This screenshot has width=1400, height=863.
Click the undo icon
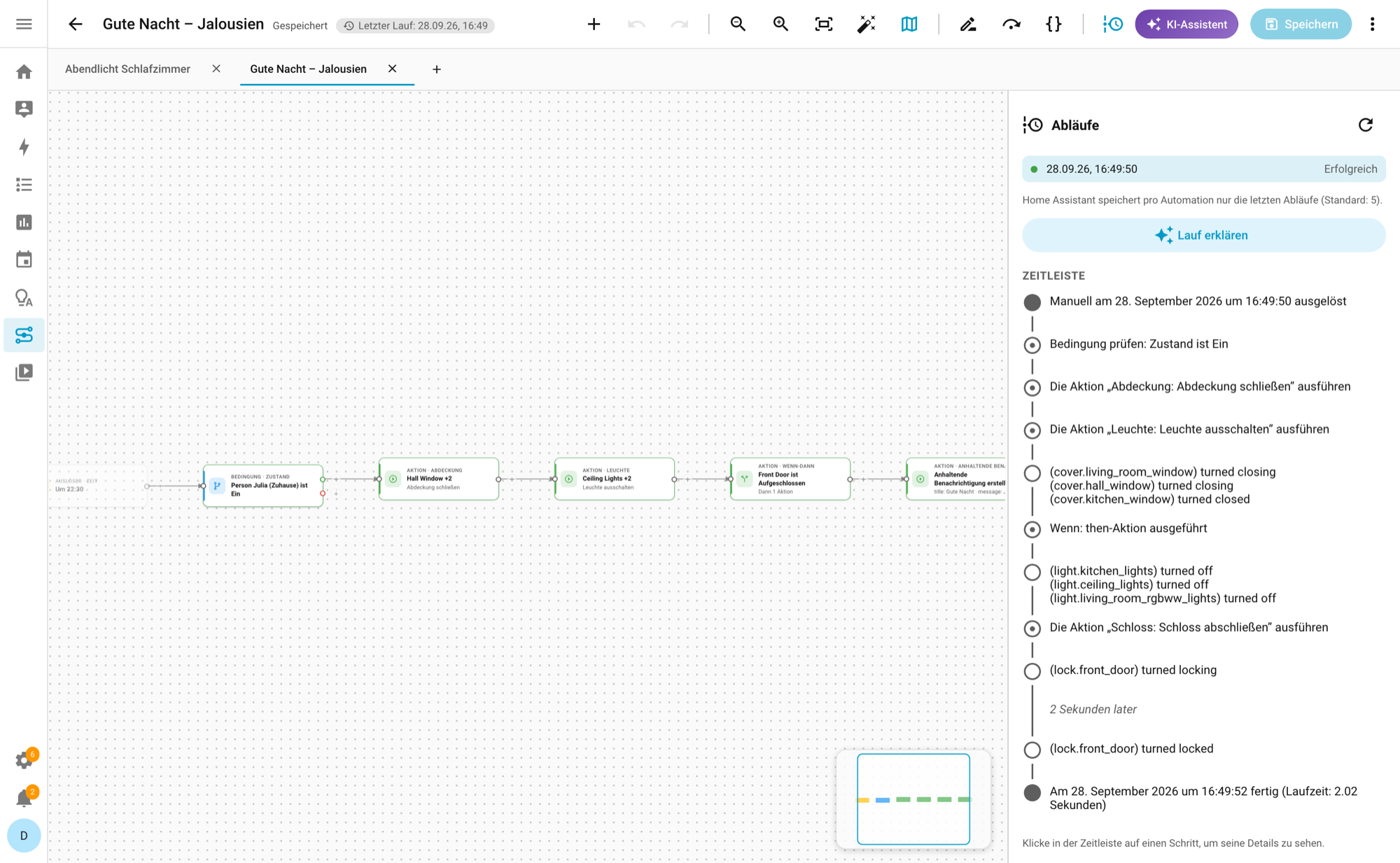pyautogui.click(x=636, y=24)
